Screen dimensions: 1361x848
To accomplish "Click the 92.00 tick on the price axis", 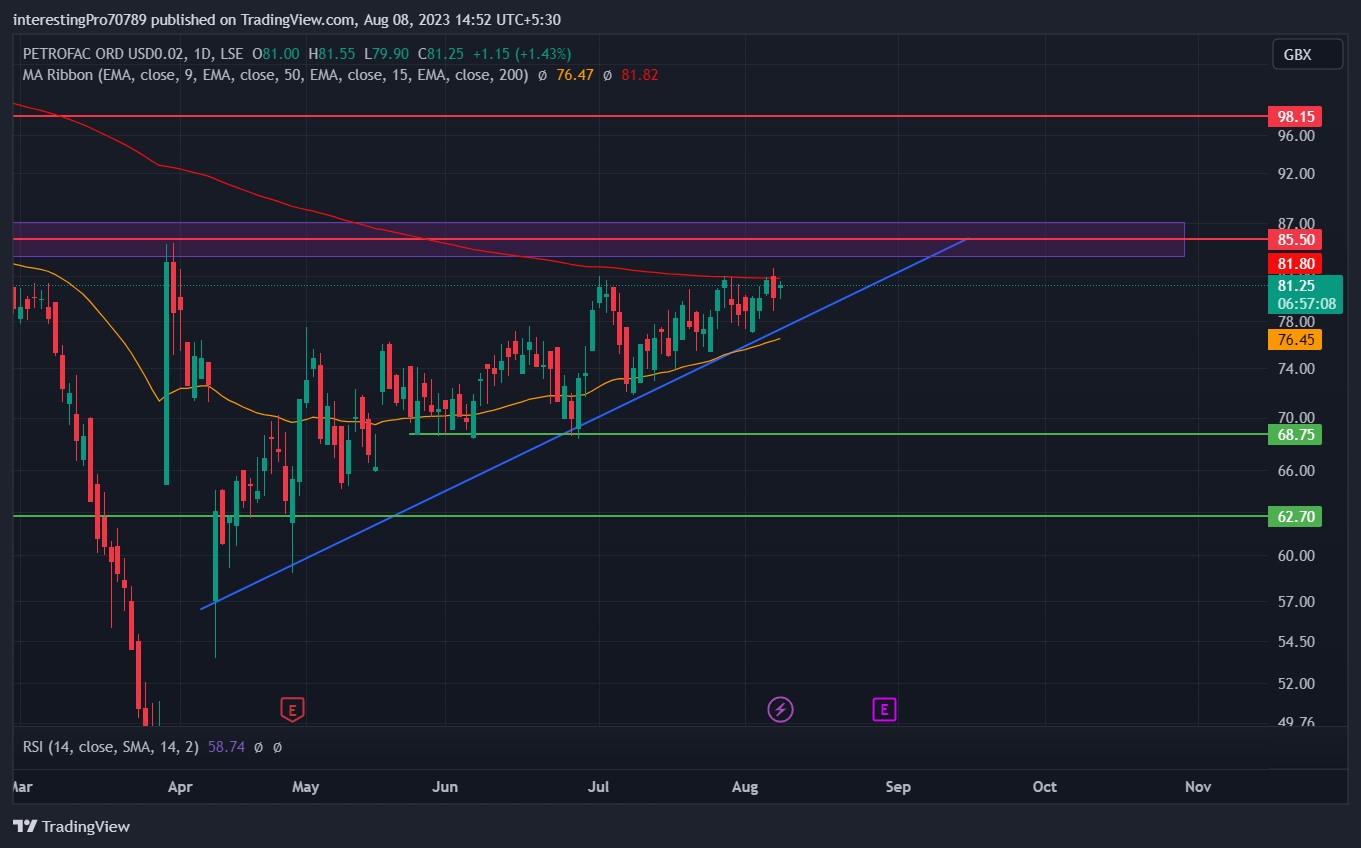I will point(1294,174).
